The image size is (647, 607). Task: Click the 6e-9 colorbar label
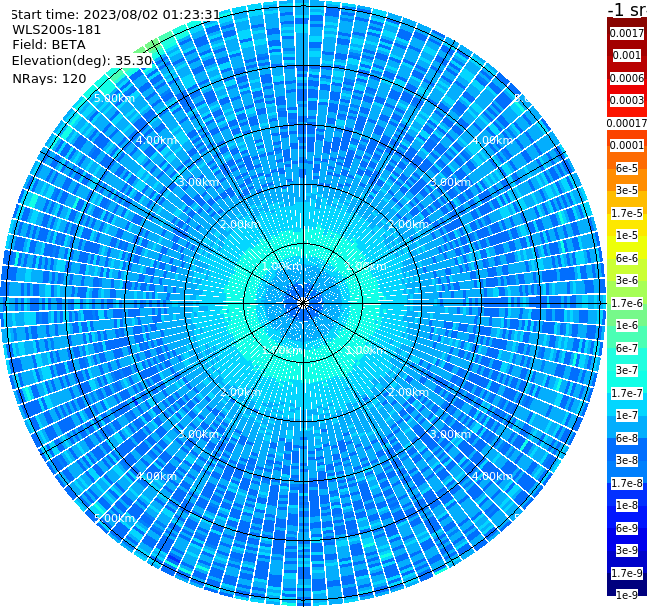coord(627,528)
